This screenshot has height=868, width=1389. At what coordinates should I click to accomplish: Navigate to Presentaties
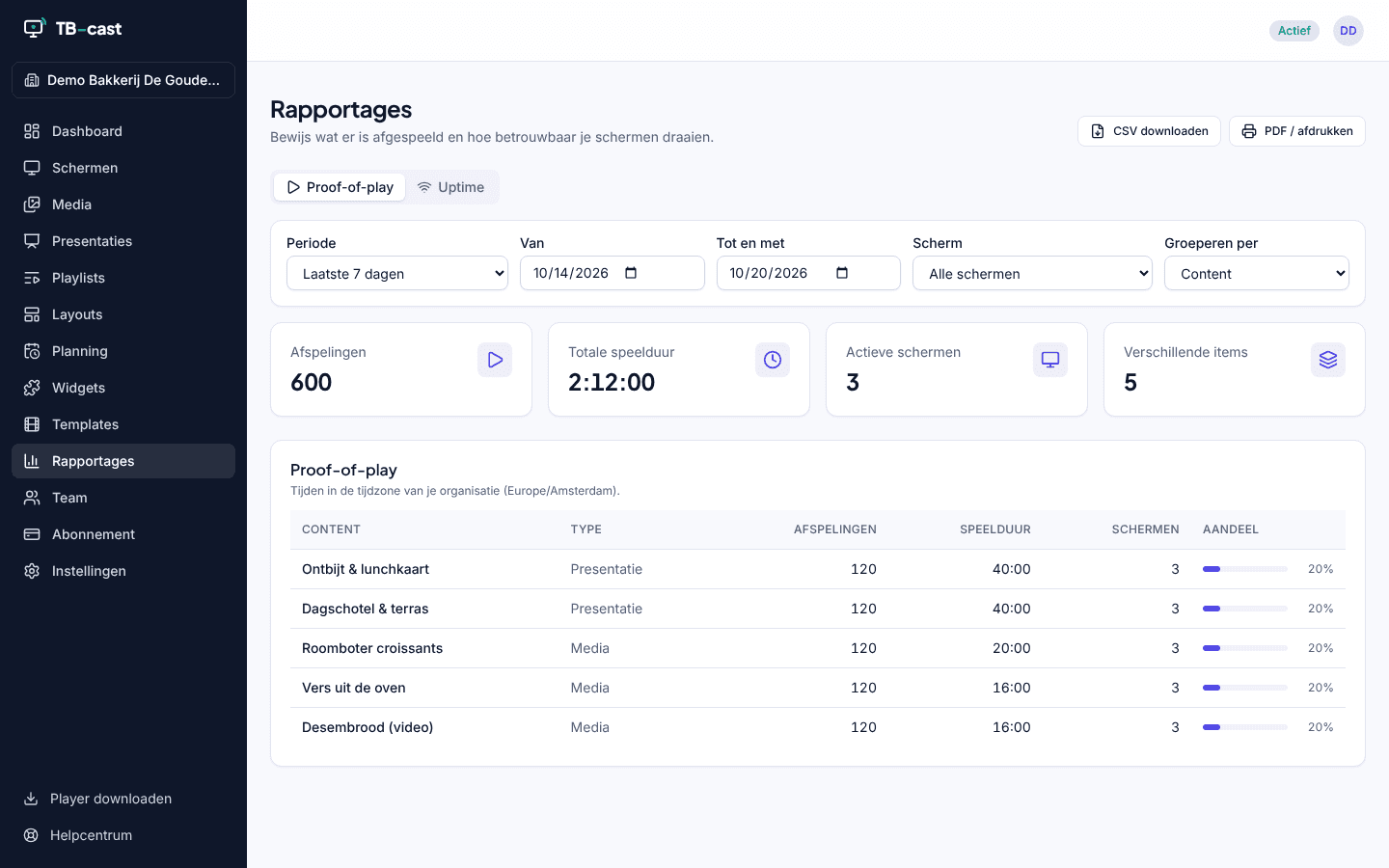point(123,241)
